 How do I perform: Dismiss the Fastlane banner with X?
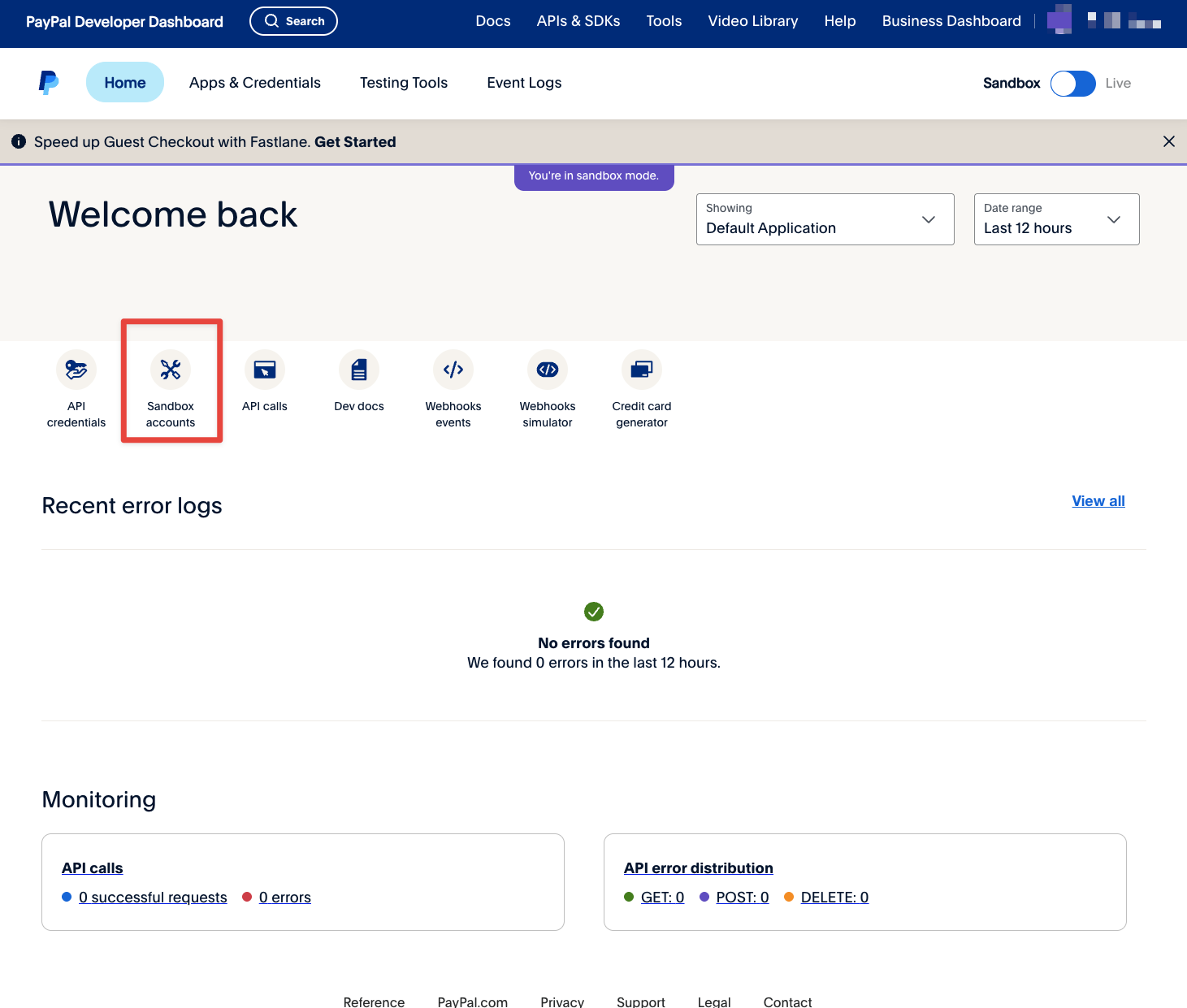coord(1168,142)
